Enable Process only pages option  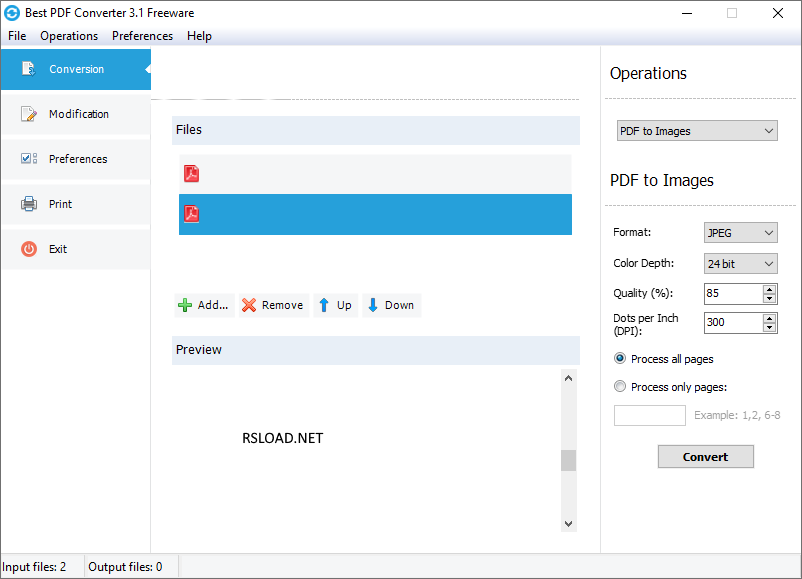[x=620, y=387]
